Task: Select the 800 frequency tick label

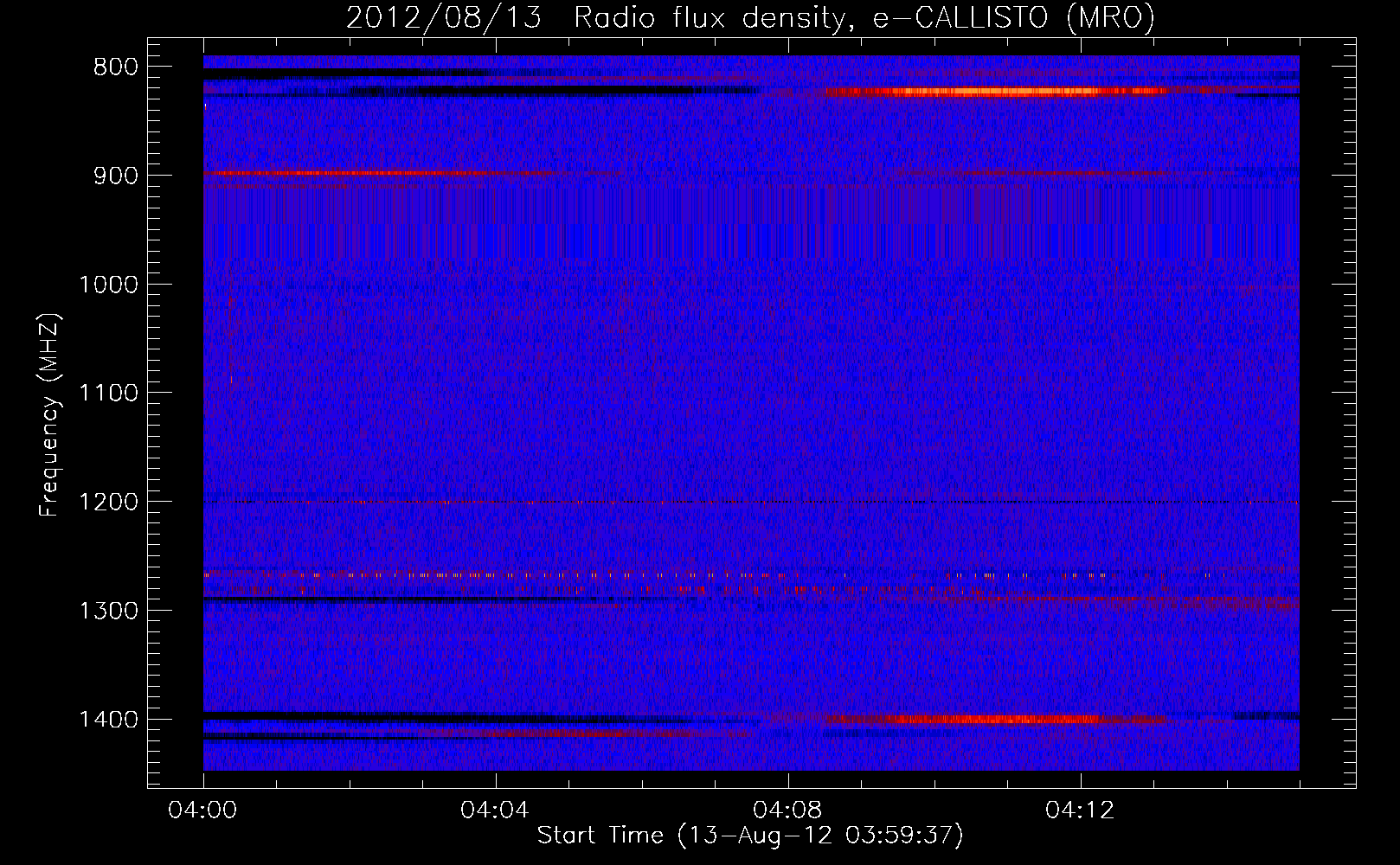Action: click(x=114, y=67)
